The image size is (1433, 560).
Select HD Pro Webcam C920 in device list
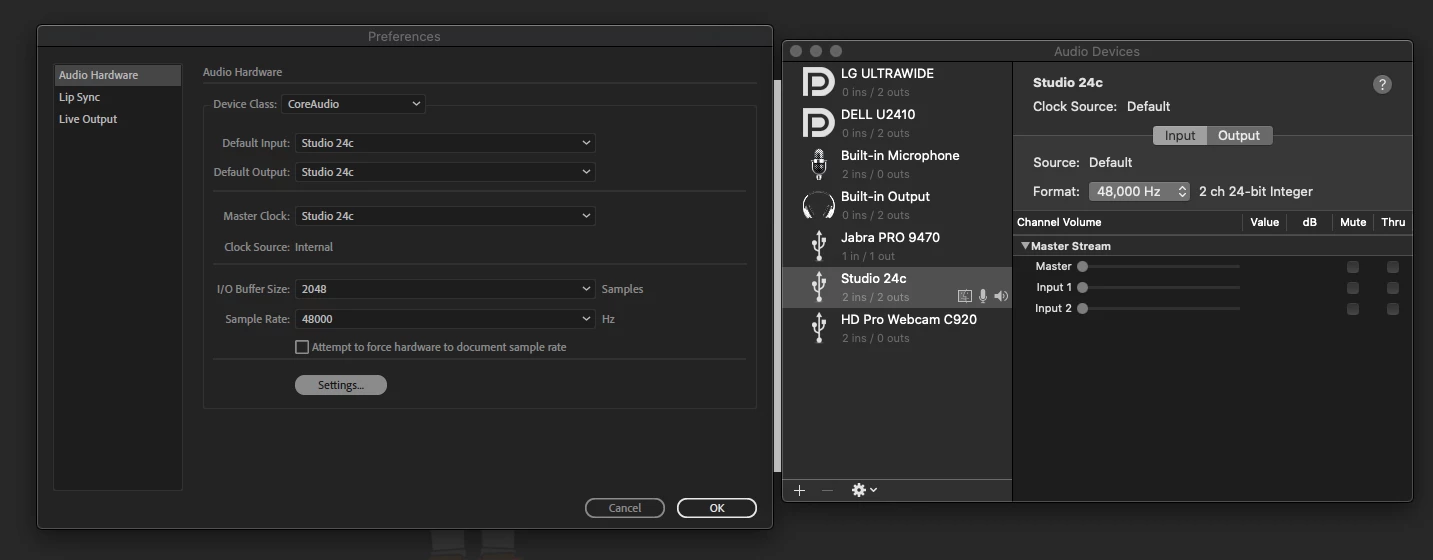pyautogui.click(x=897, y=328)
